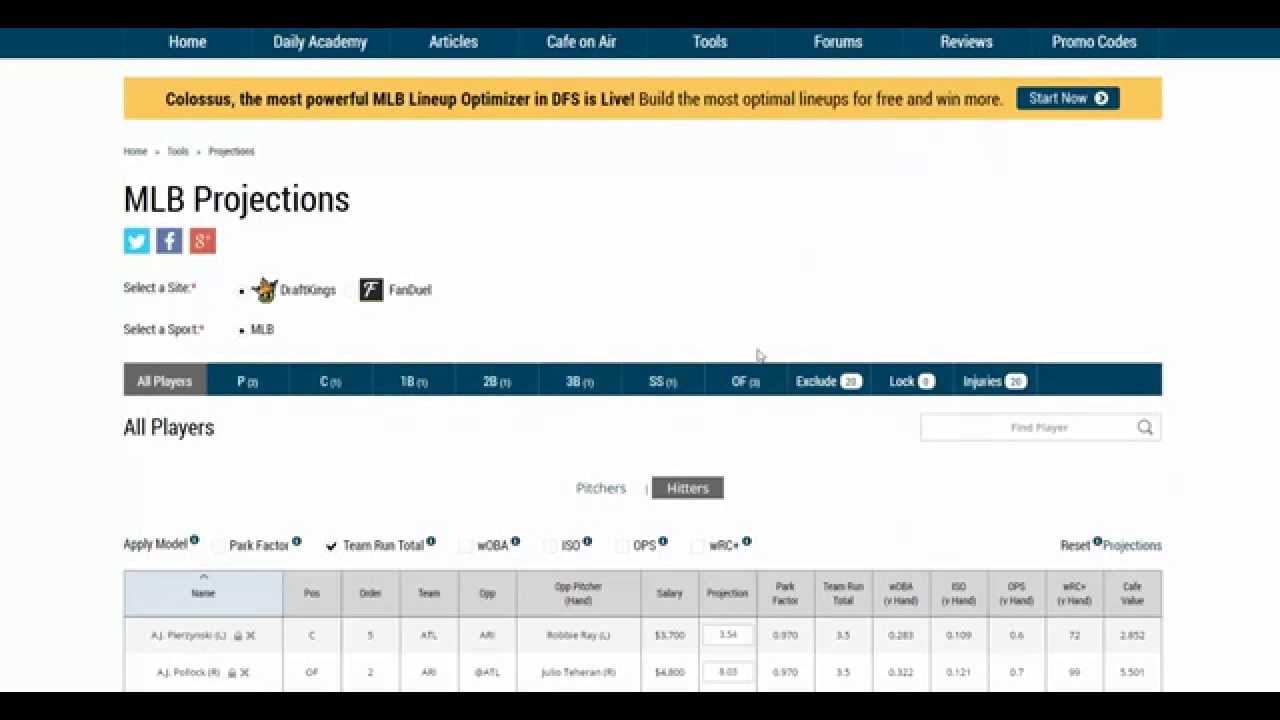Switch to the 3B position tab

tap(580, 380)
